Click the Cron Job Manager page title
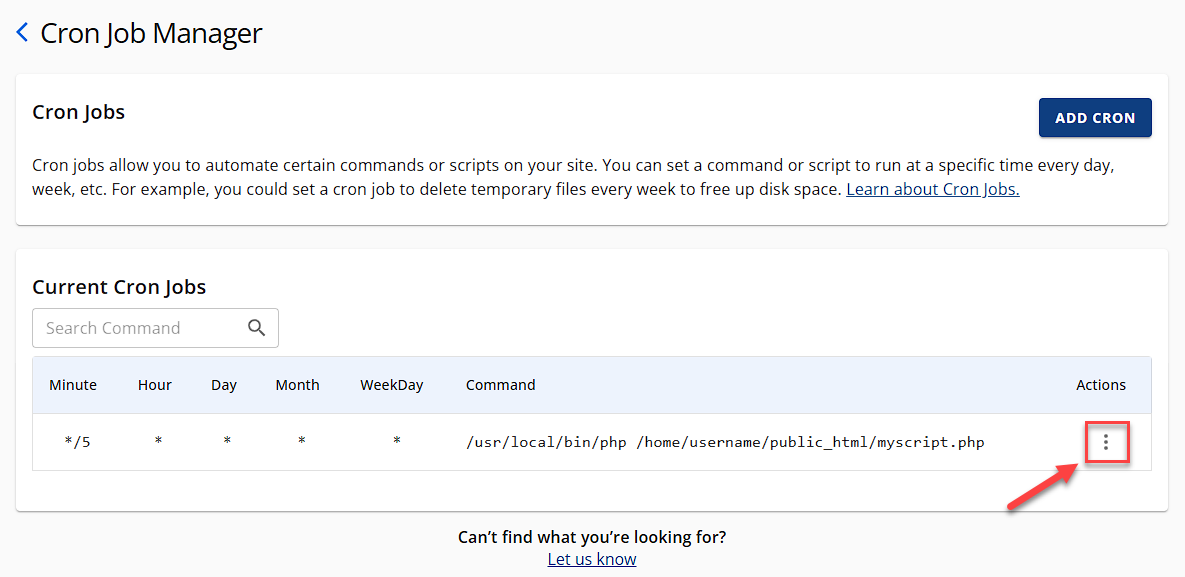 [151, 33]
